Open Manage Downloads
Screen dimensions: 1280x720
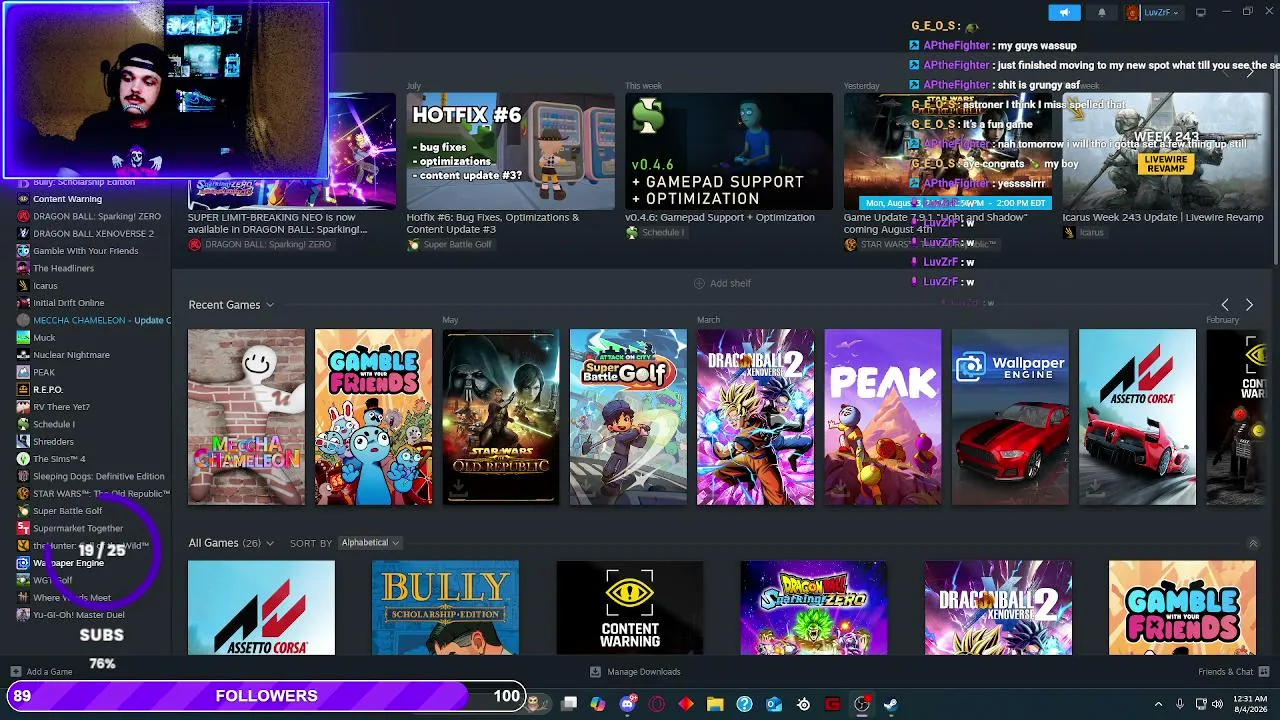[635, 672]
